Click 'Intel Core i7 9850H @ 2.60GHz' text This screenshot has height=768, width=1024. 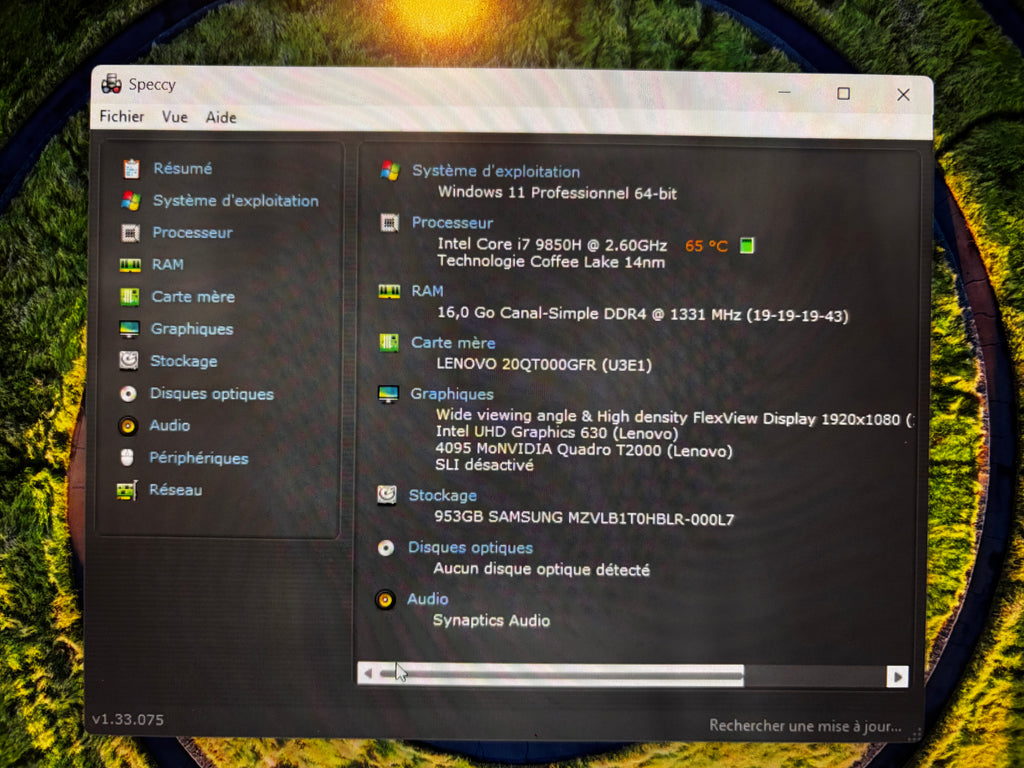552,245
